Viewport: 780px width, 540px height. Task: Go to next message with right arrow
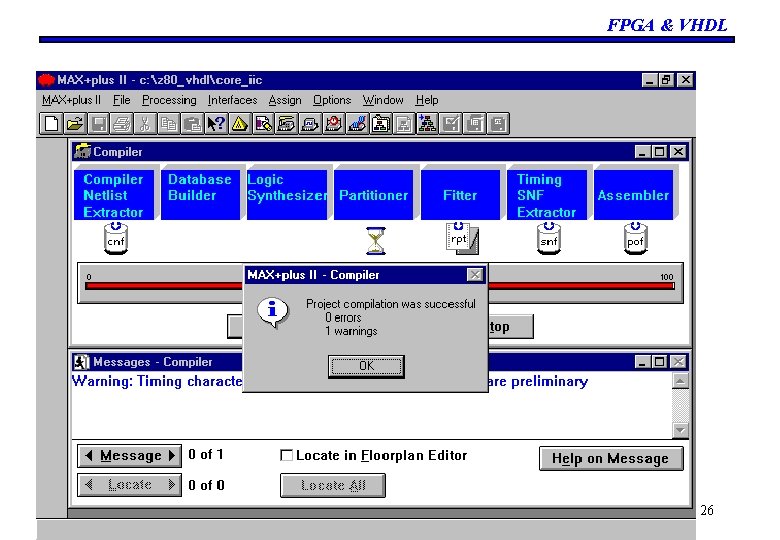tap(172, 455)
